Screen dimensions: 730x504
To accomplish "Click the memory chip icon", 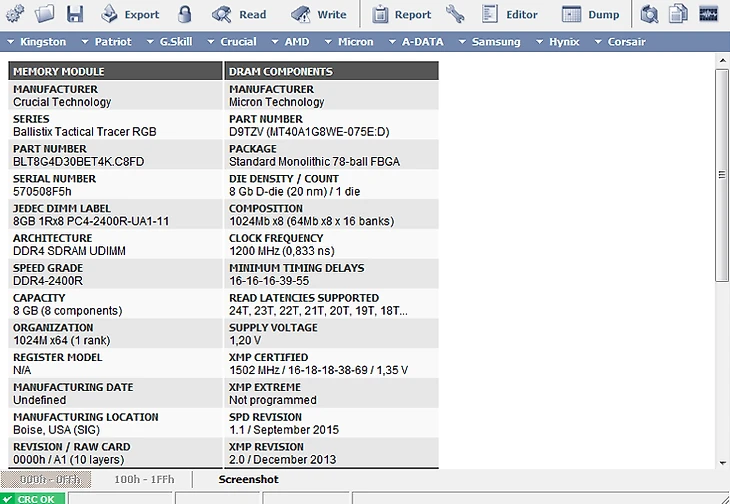I will [709, 14].
